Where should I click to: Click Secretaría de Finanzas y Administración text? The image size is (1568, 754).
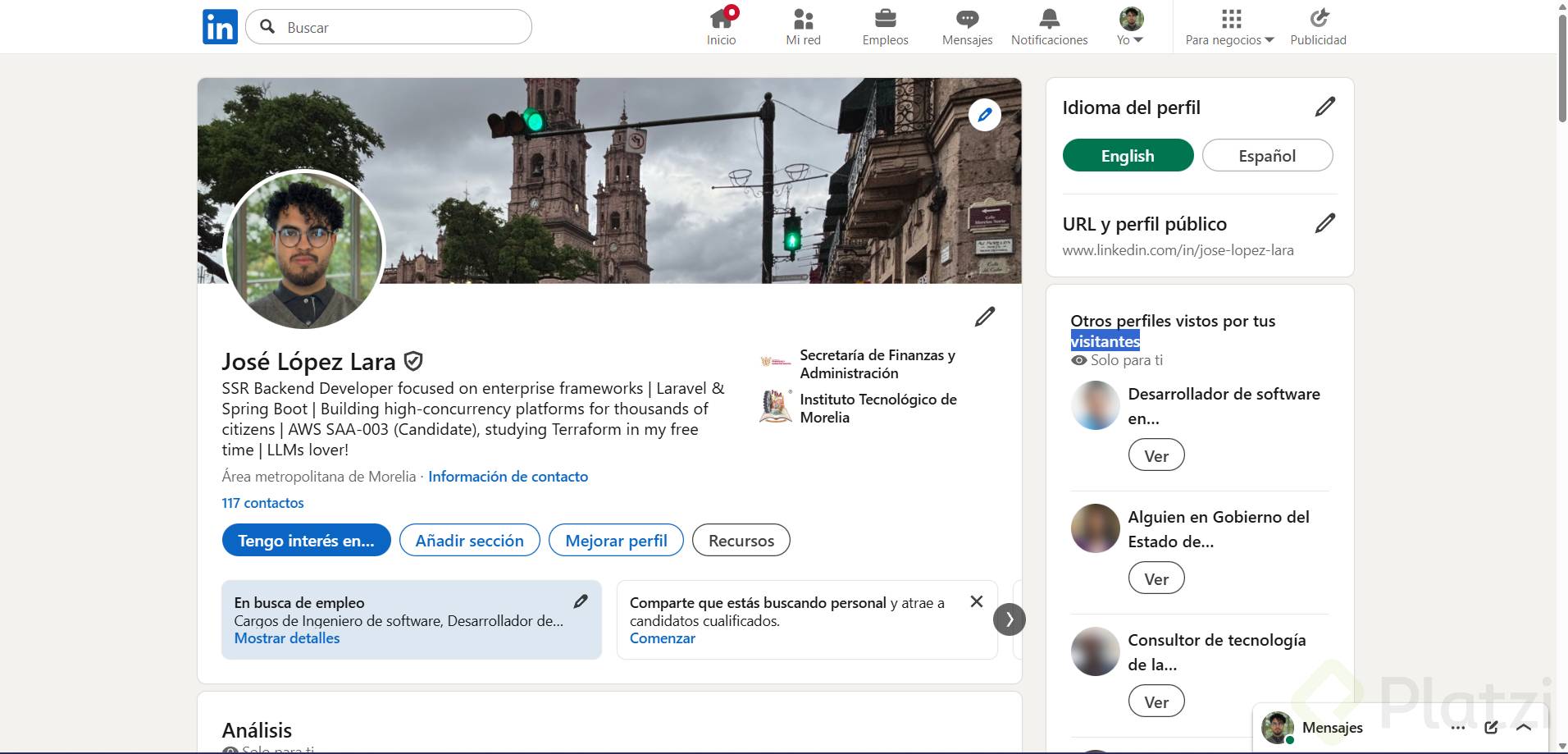coord(877,363)
